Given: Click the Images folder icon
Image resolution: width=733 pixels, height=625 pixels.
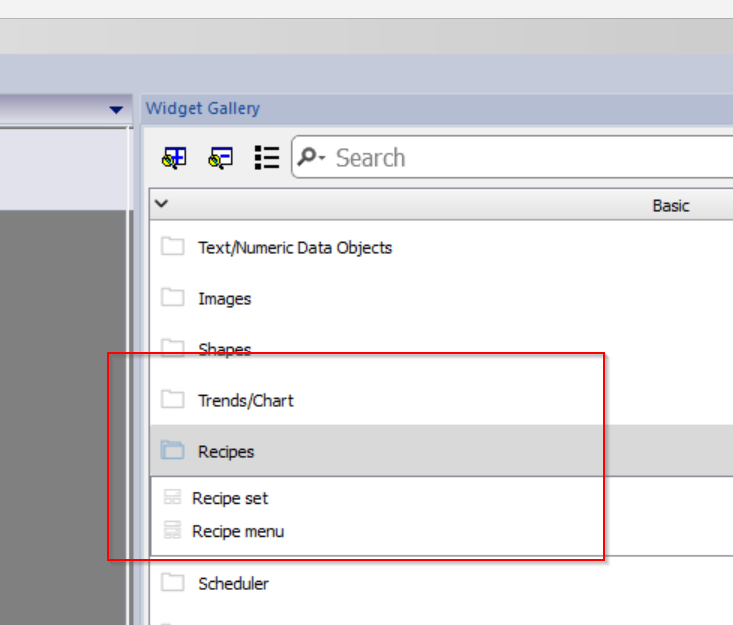Looking at the screenshot, I should [172, 297].
